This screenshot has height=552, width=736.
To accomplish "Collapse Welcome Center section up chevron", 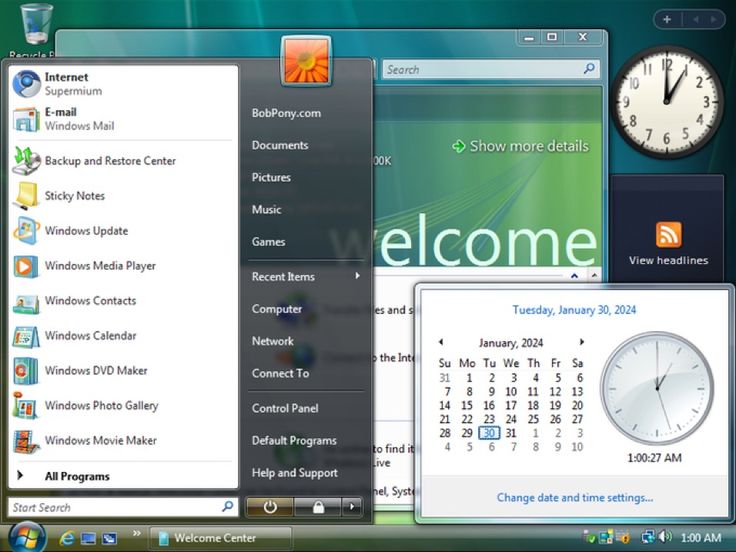I will pos(575,276).
